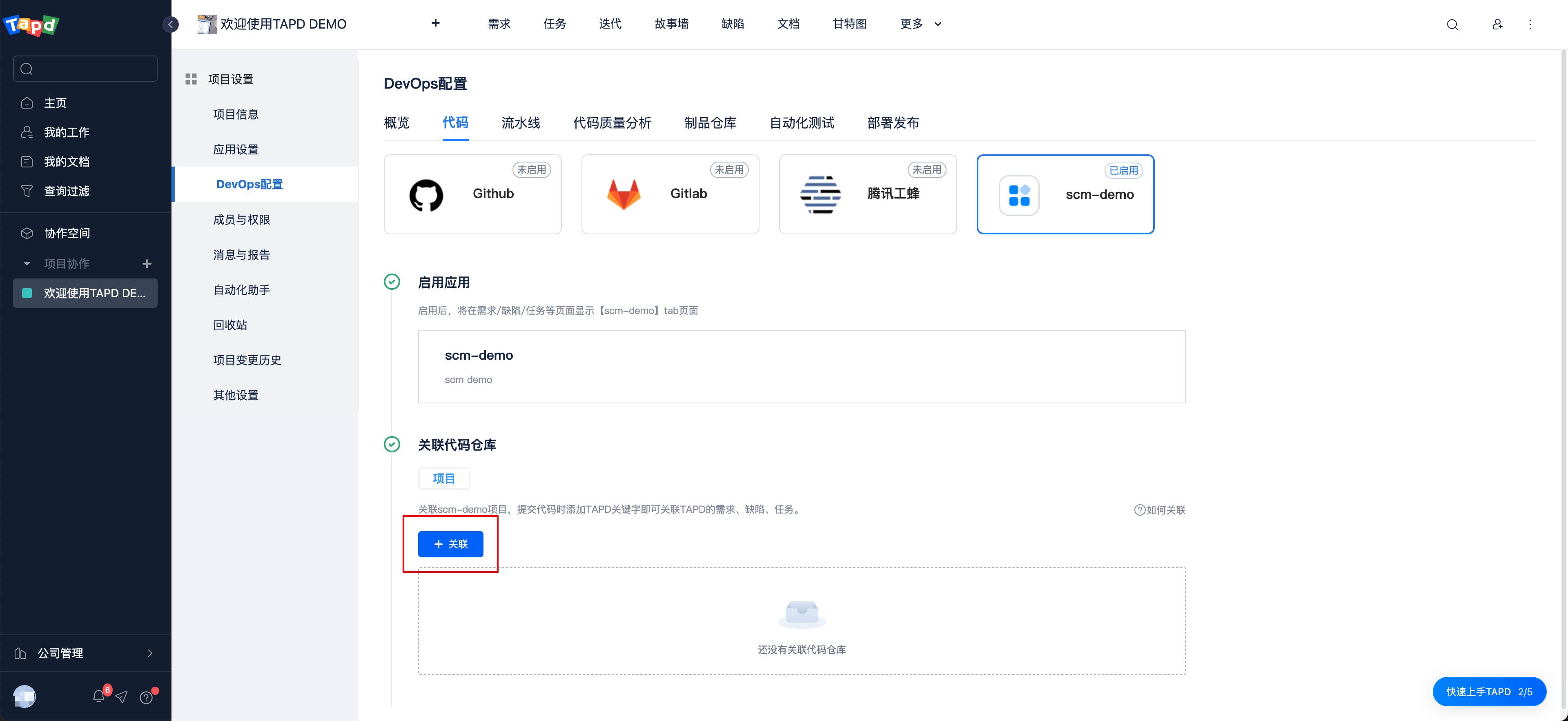Viewport: 1568px width, 721px height.
Task: Click the blue 关联 button
Action: pyautogui.click(x=450, y=544)
